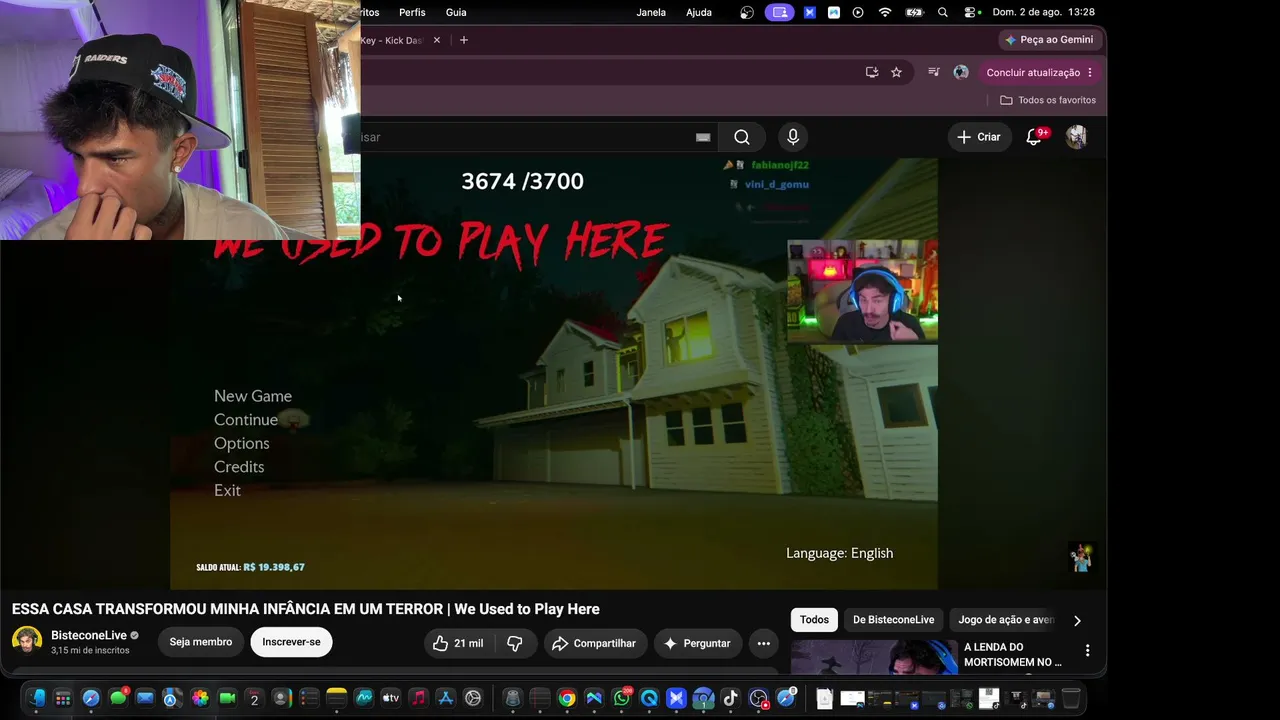Open Mail from the Dock
Screen dimensions: 1280x720
coord(145,698)
